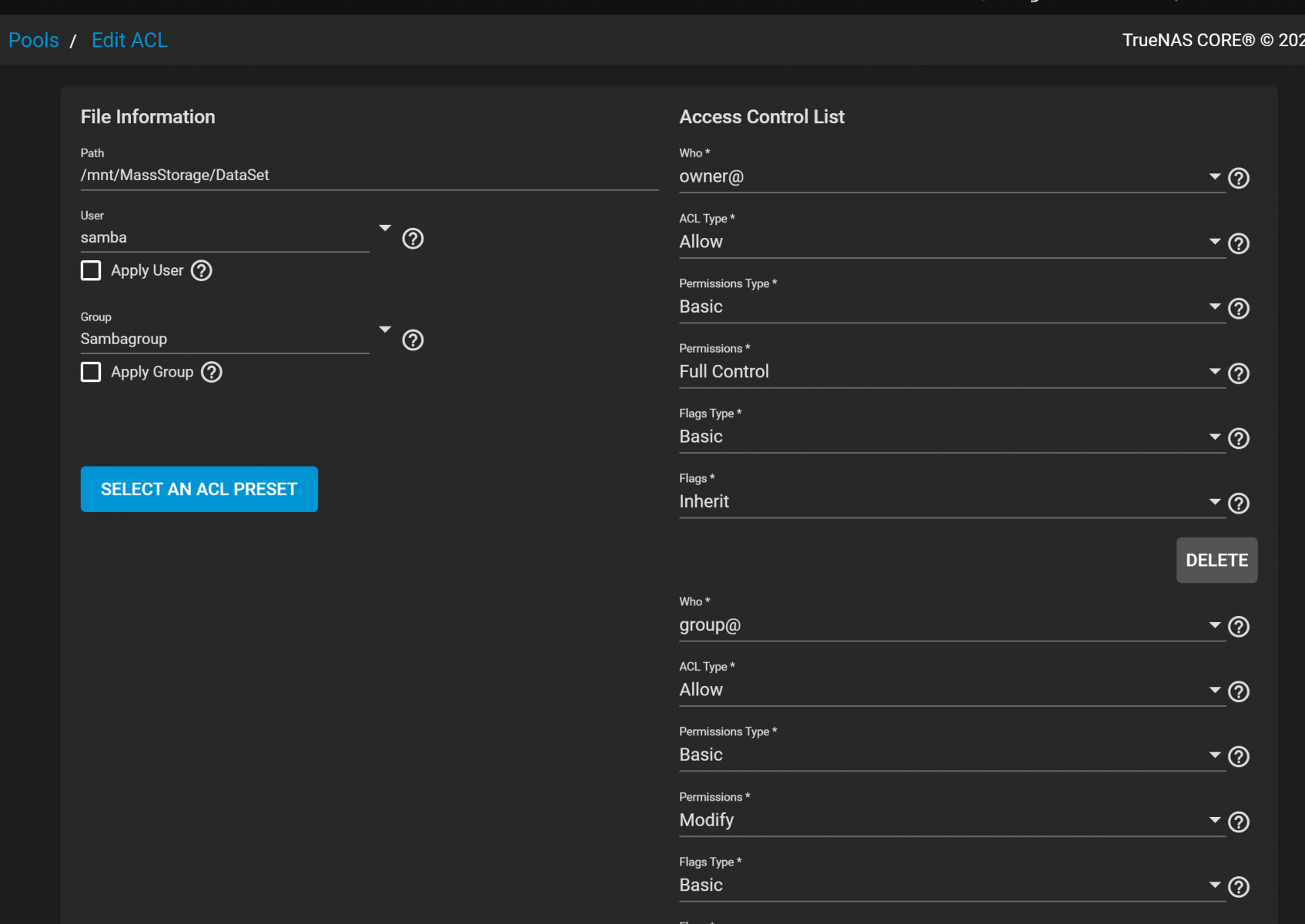Image resolution: width=1305 pixels, height=924 pixels.
Task: Click help icon for group@ Who field
Action: (1238, 627)
